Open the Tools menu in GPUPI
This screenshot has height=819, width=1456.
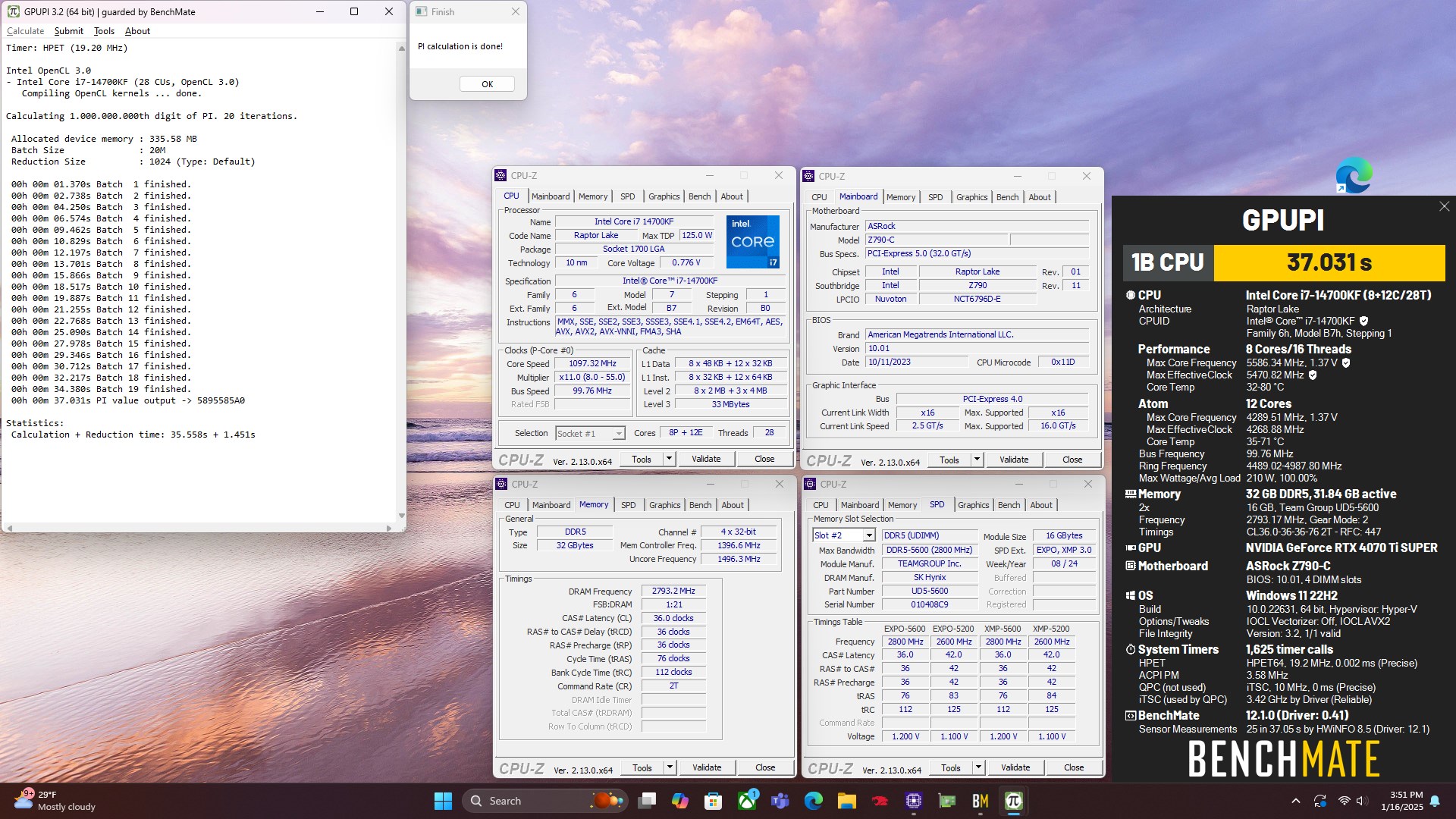pos(104,31)
